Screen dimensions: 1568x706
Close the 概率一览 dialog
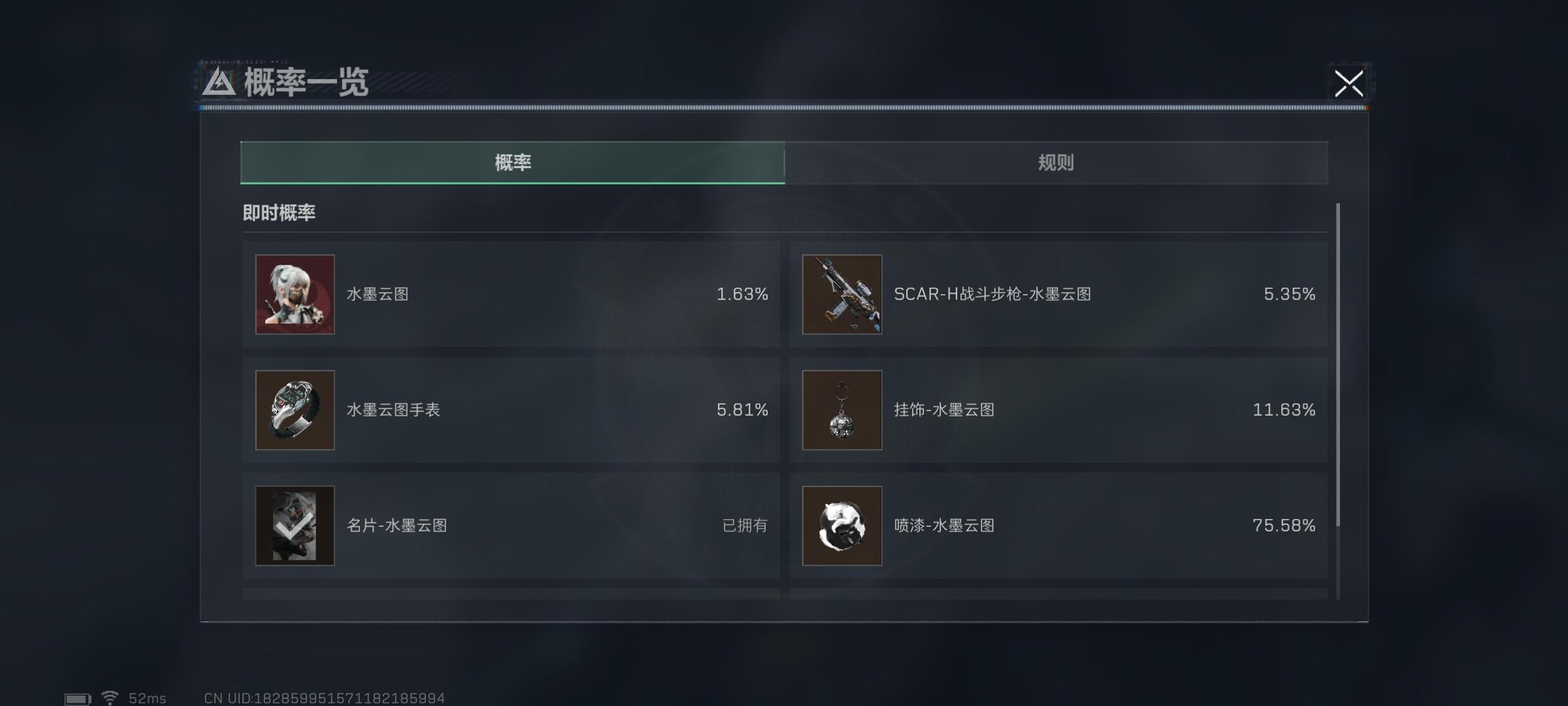[x=1349, y=84]
